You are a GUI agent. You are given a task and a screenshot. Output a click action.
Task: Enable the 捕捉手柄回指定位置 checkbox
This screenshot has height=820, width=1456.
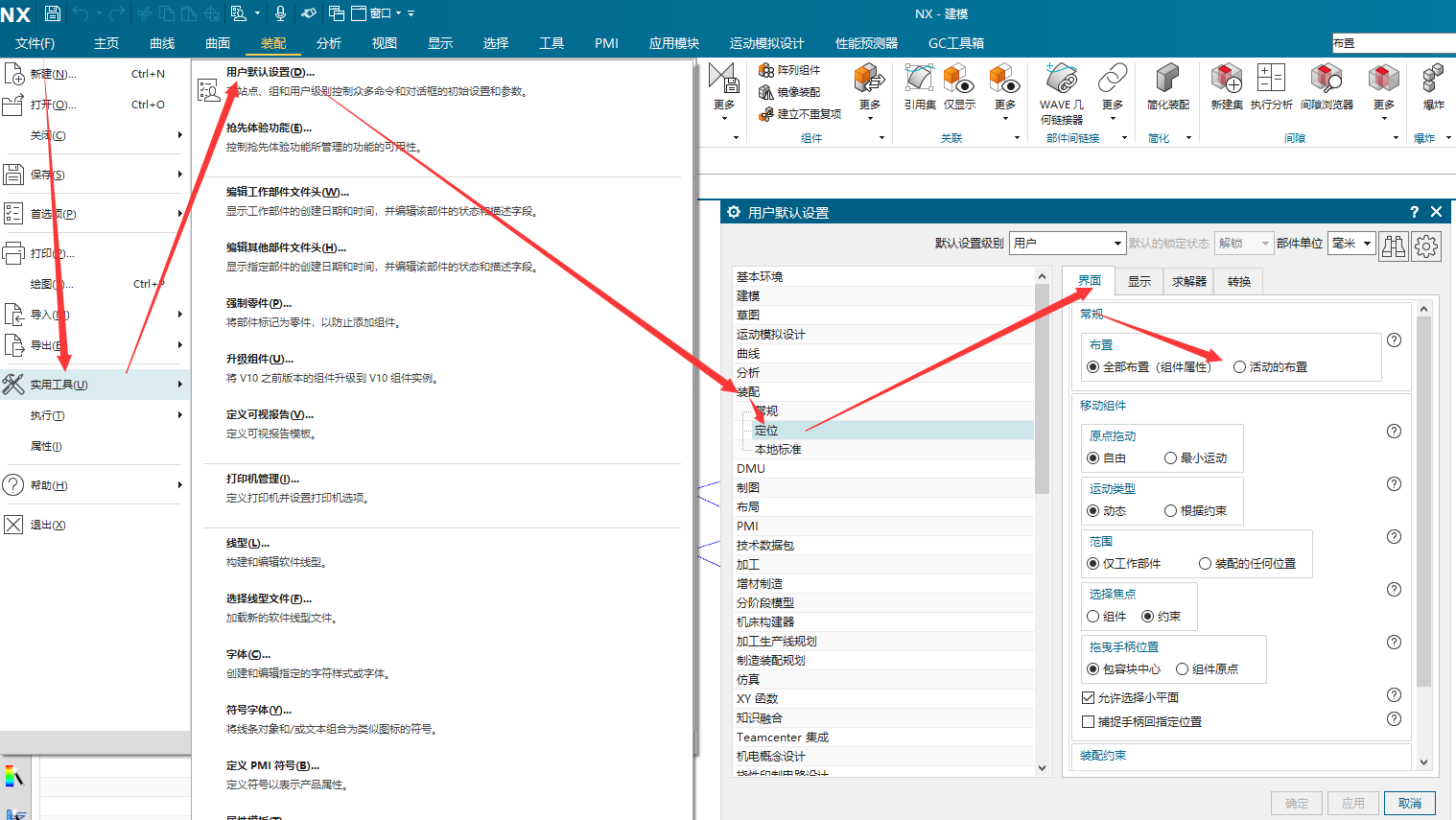pos(1088,722)
